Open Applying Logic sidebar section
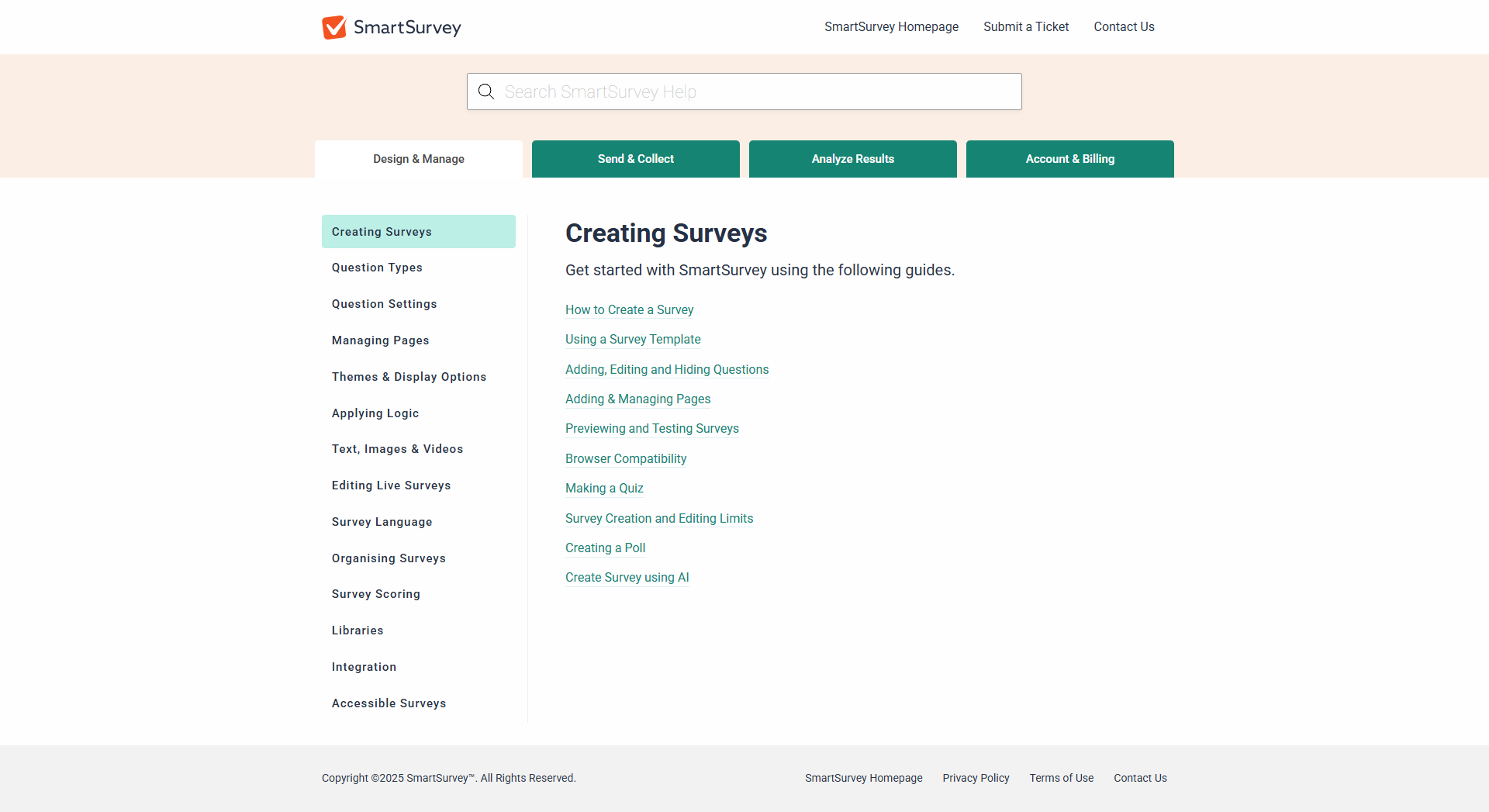This screenshot has height=812, width=1489. point(375,413)
